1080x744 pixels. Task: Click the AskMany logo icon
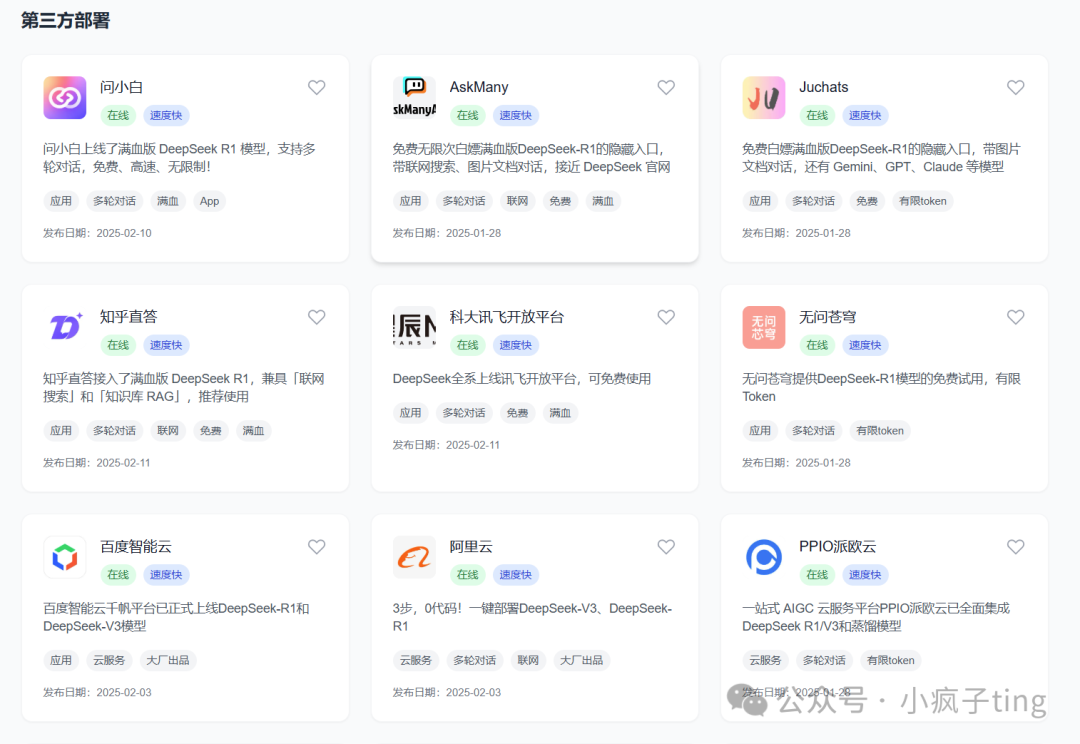414,98
